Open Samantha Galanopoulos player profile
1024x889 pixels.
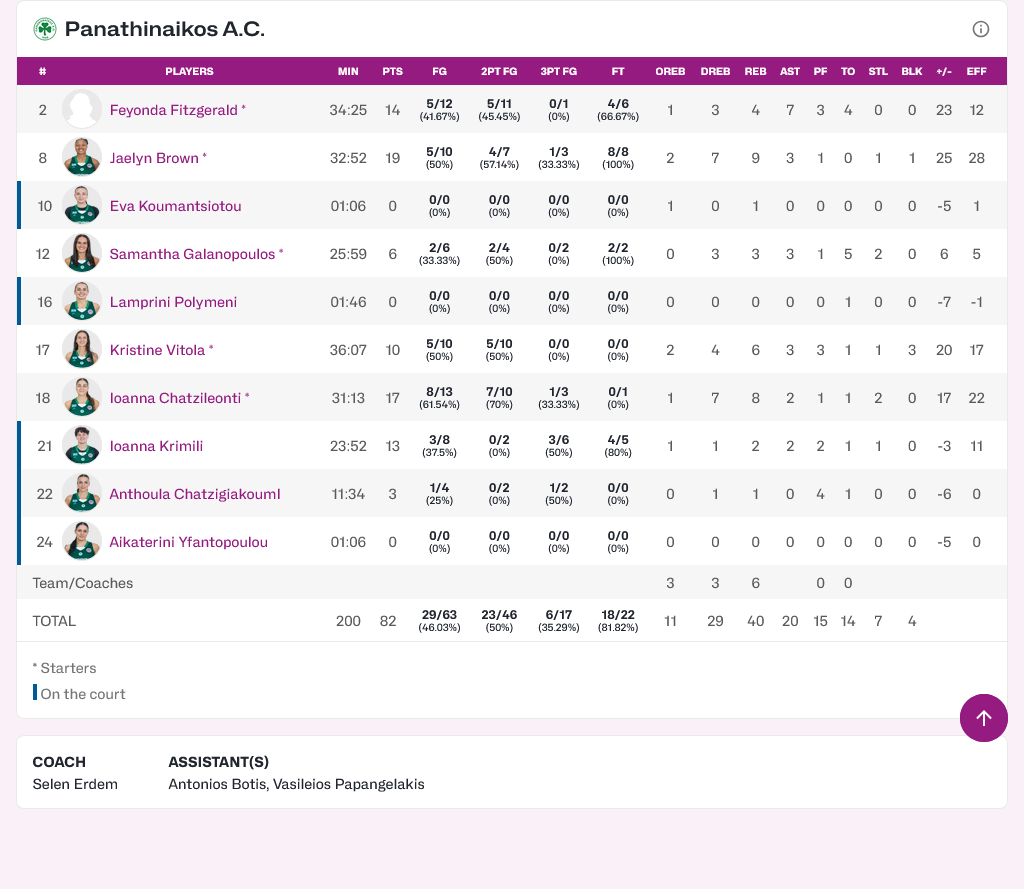[192, 254]
